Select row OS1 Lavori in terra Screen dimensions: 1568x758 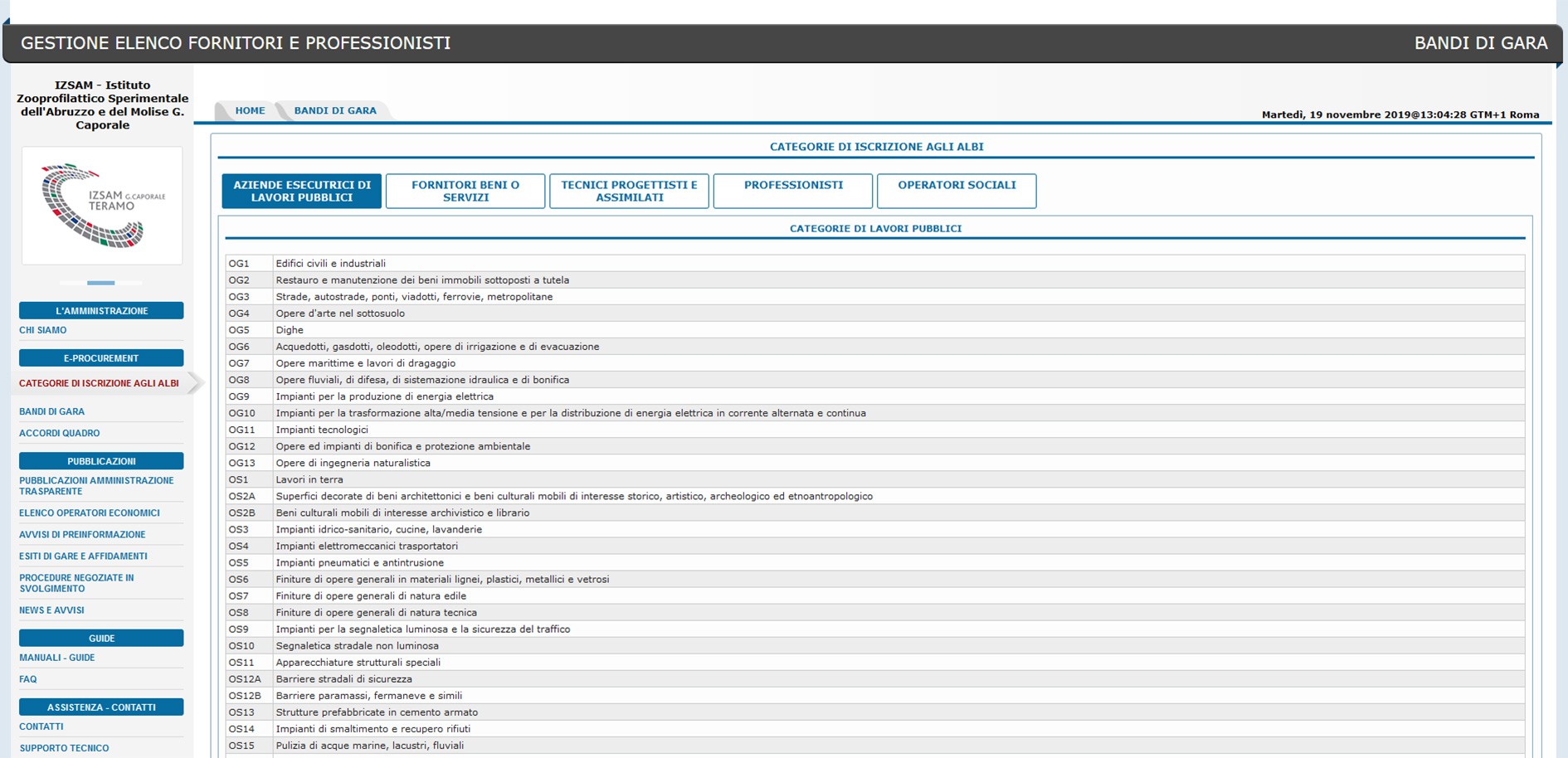(x=875, y=479)
